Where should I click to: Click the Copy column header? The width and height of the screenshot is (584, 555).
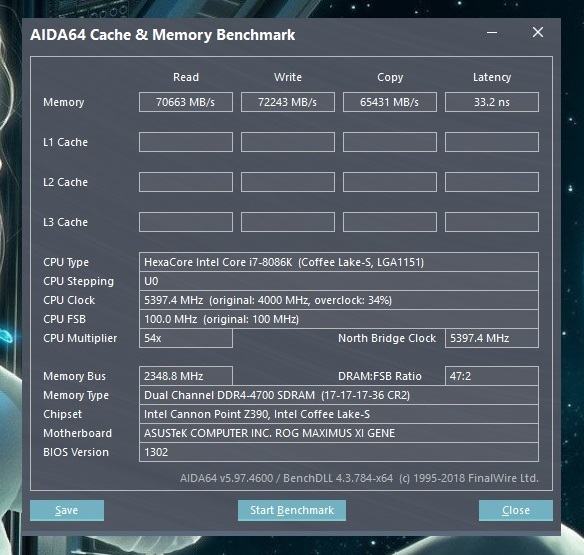click(390, 77)
